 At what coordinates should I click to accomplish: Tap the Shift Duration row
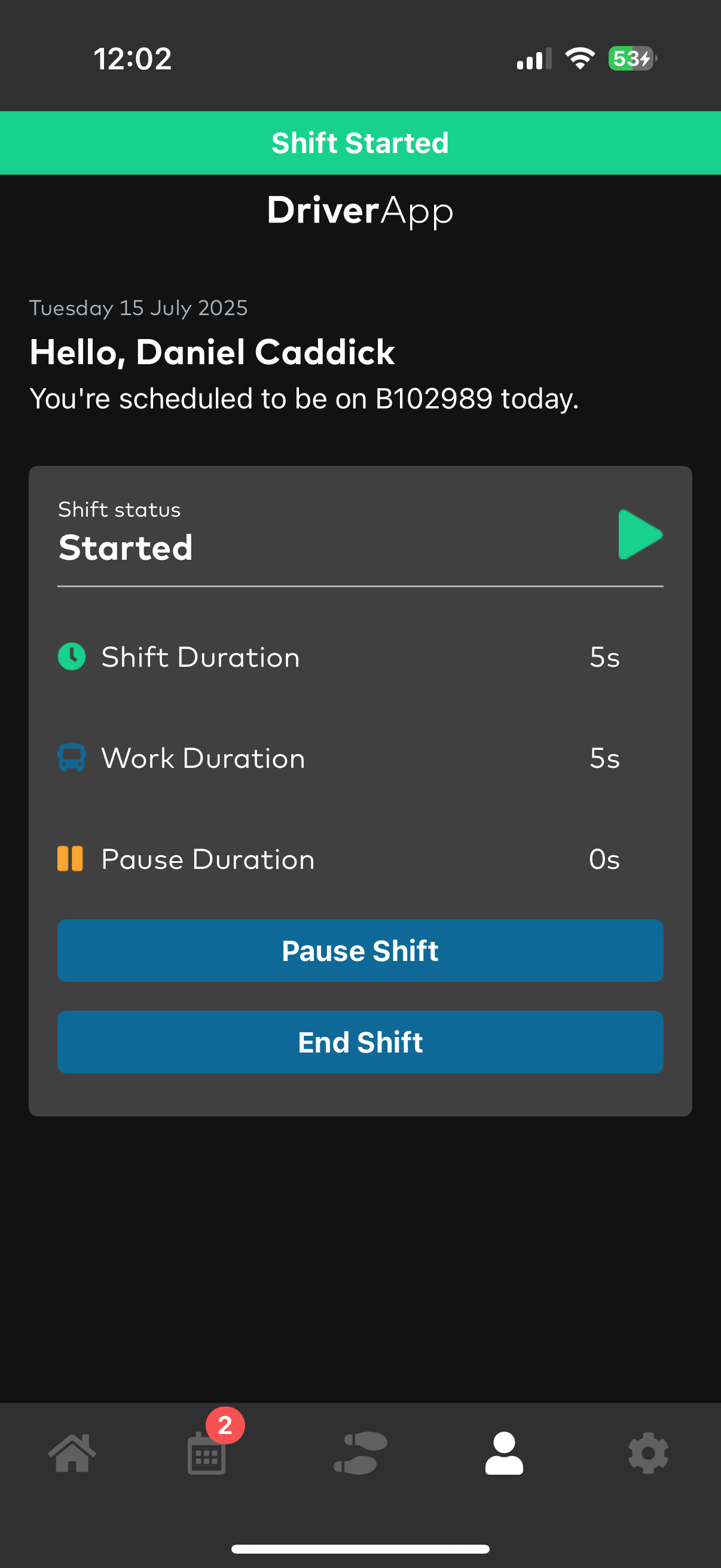360,657
